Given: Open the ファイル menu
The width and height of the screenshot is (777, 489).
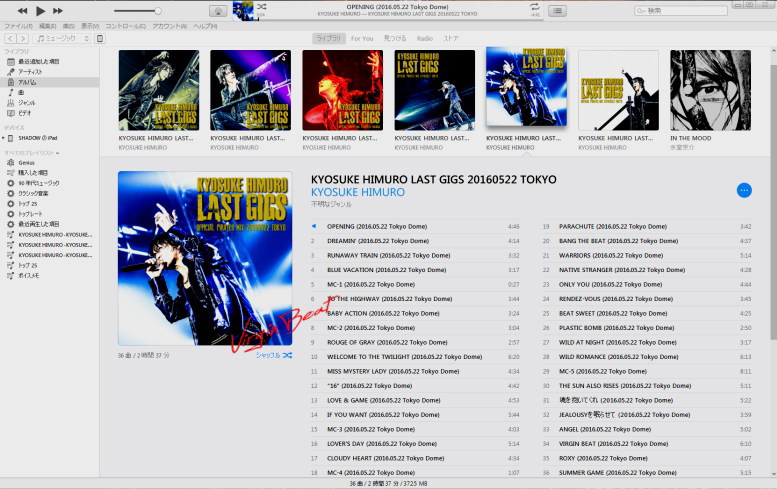Looking at the screenshot, I should (18, 26).
